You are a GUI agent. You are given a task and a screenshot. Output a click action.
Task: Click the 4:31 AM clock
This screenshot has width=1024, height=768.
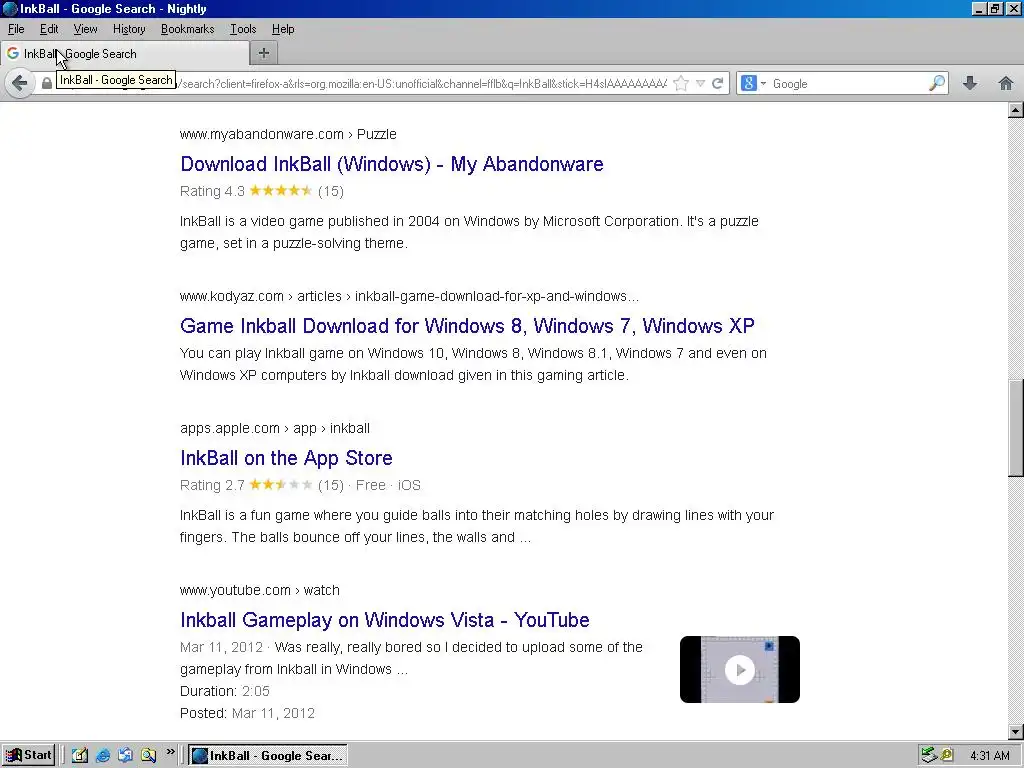[989, 756]
